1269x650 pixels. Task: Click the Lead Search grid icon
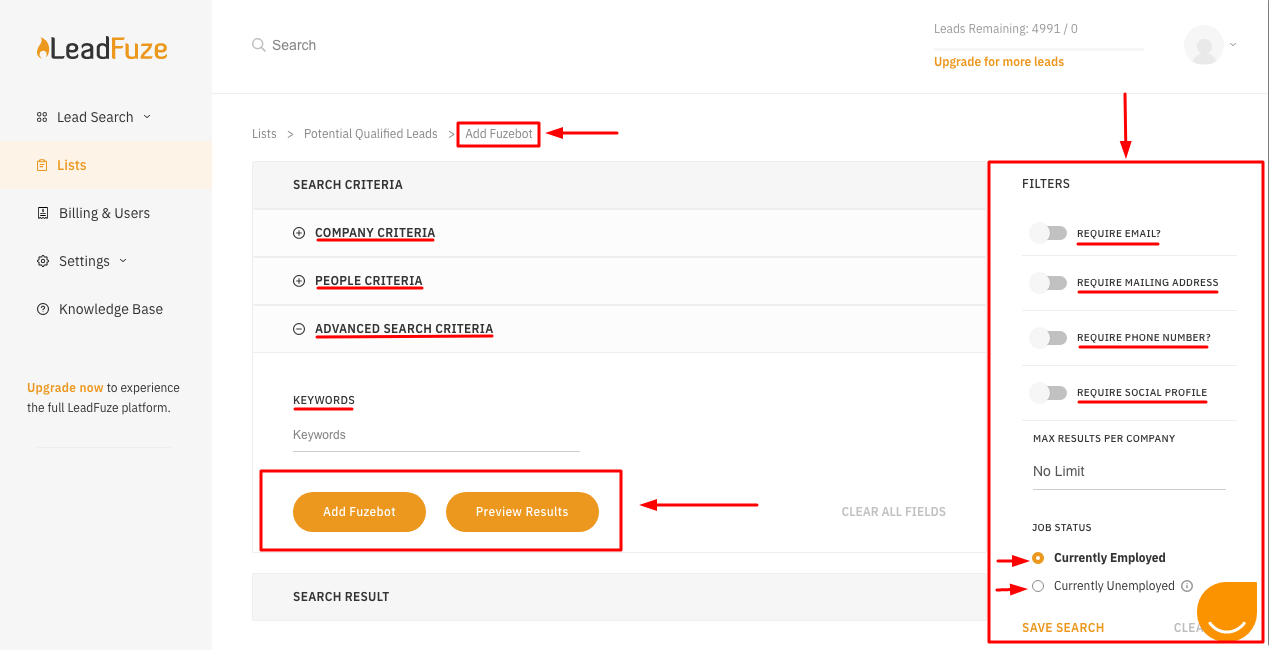(42, 117)
